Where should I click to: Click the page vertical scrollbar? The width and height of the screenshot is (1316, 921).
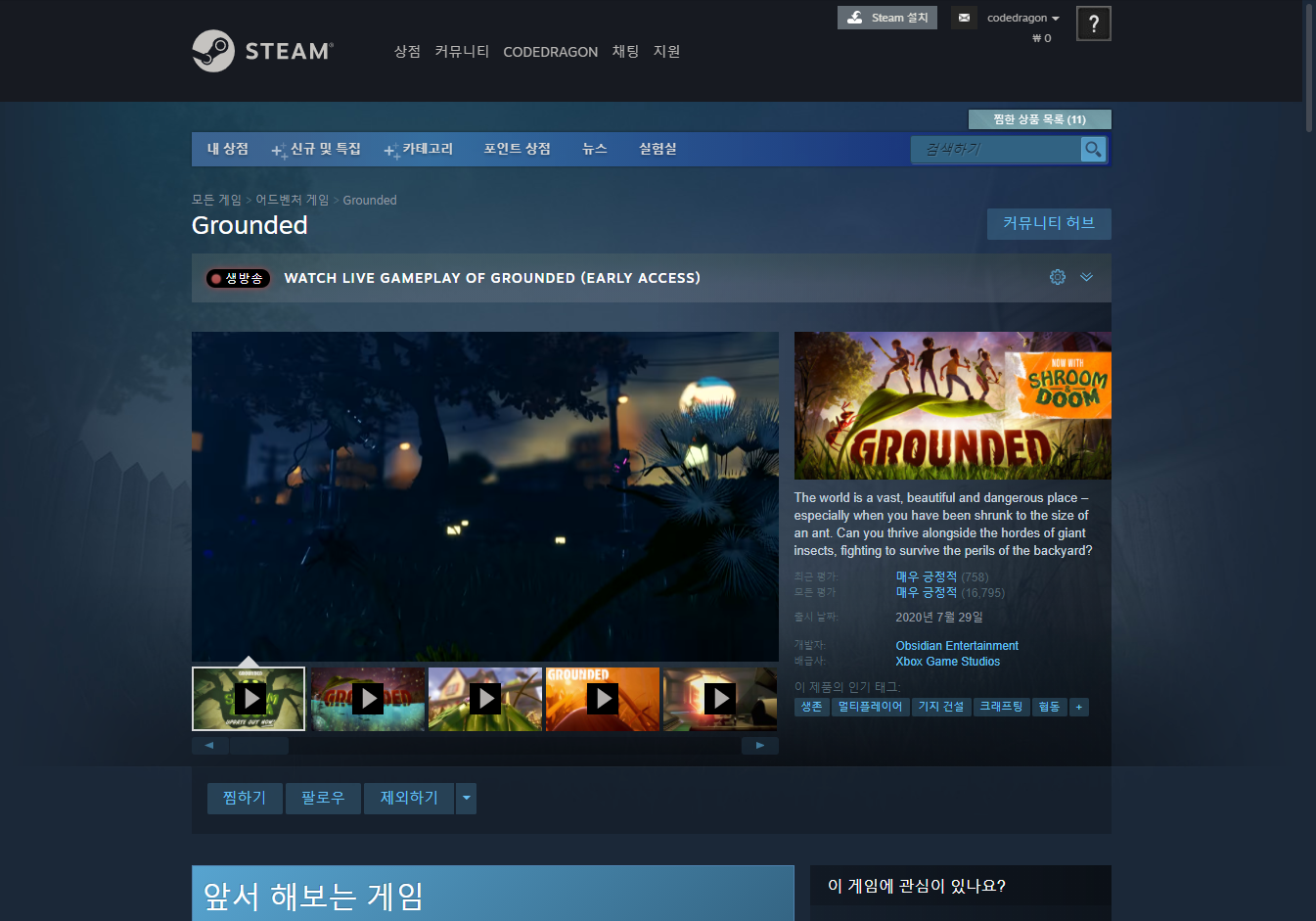(1310, 67)
